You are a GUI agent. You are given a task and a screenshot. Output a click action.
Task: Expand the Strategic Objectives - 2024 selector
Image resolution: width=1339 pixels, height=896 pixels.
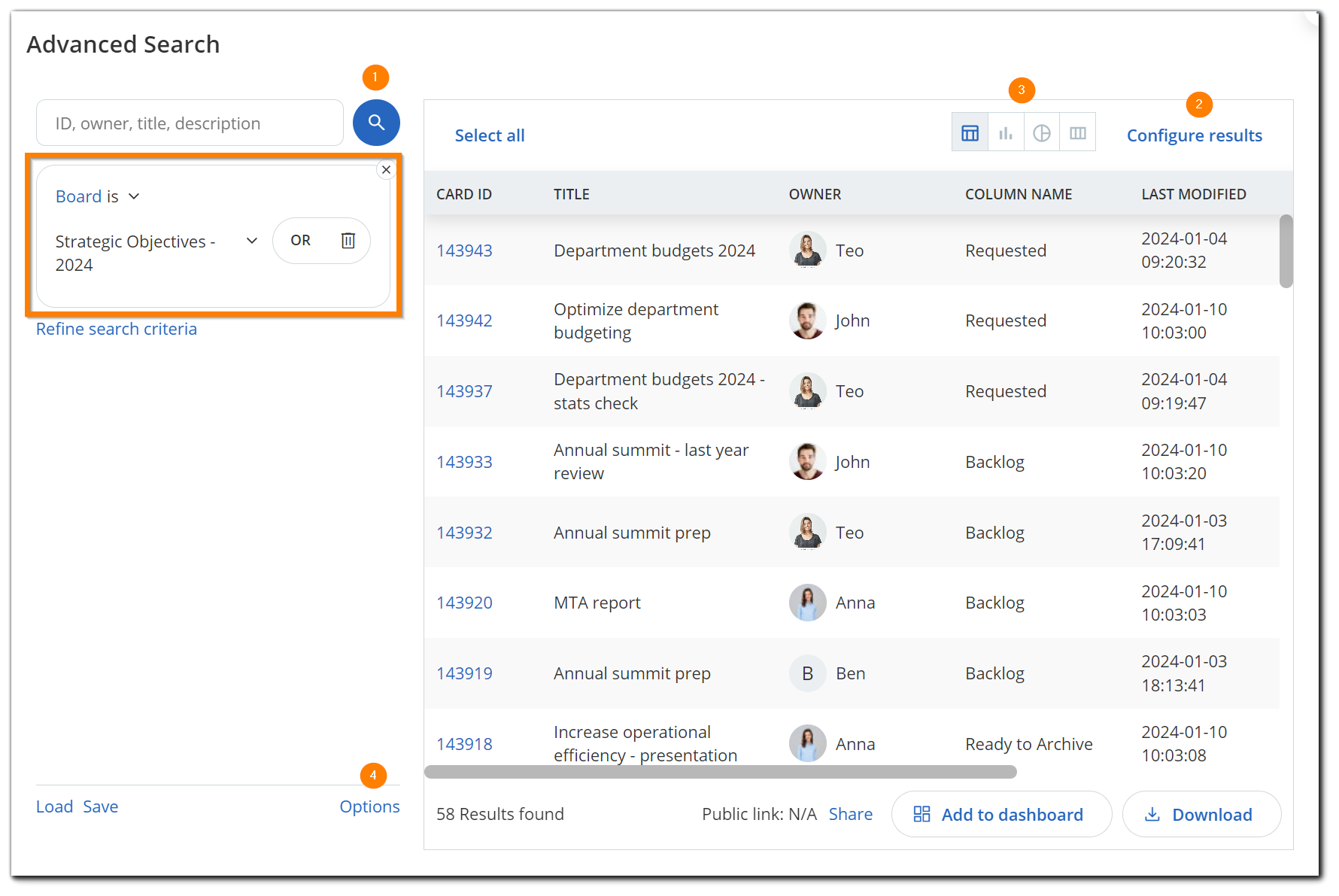251,241
